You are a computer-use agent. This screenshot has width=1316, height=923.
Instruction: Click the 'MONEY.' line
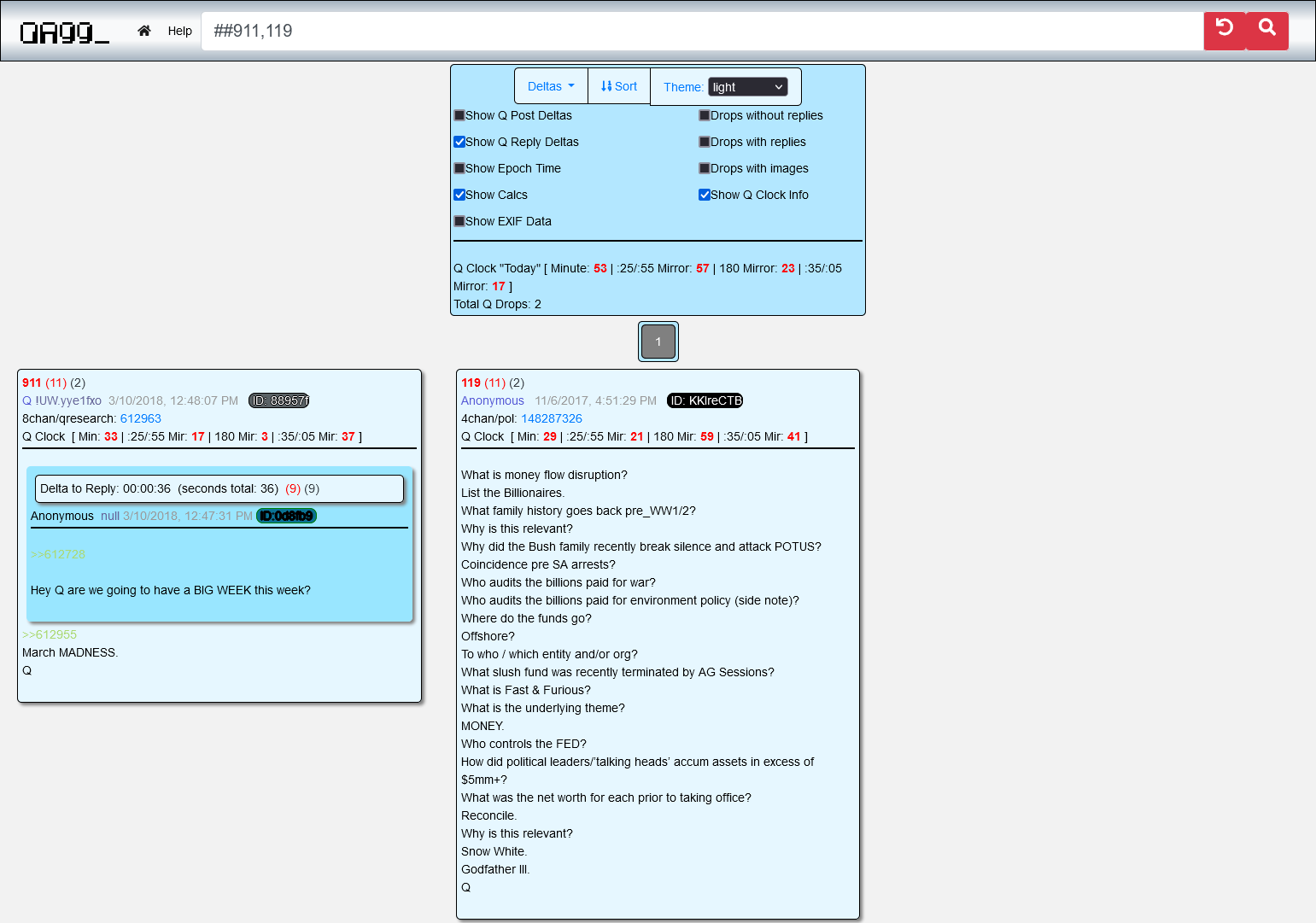[x=483, y=726]
